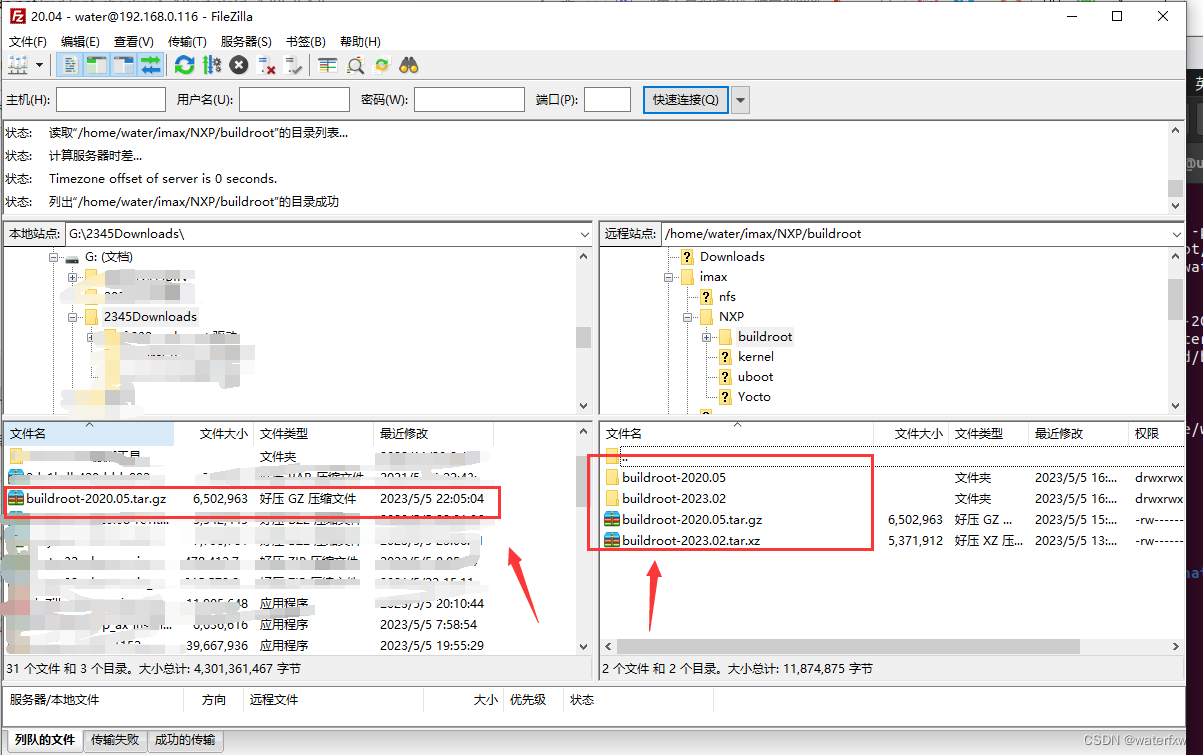Collapse the G: (文档) drive node
Viewport: 1203px width, 755px height.
coord(54,257)
